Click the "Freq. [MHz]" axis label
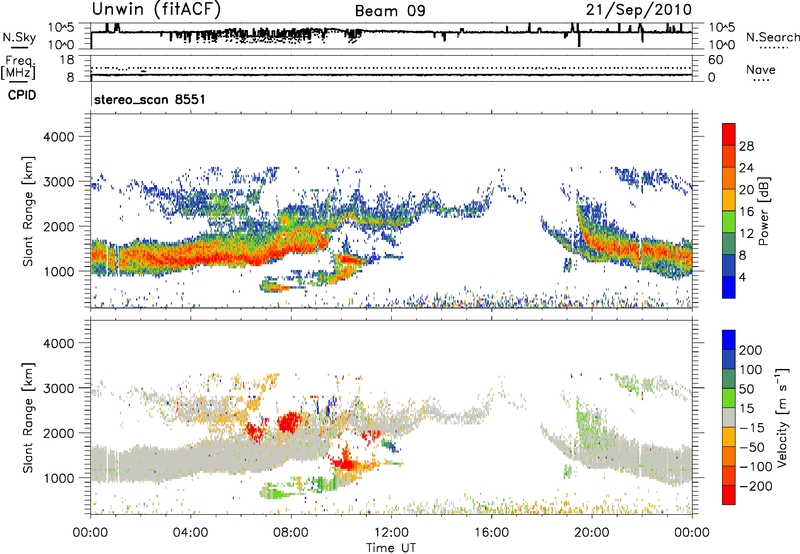 (x=18, y=68)
